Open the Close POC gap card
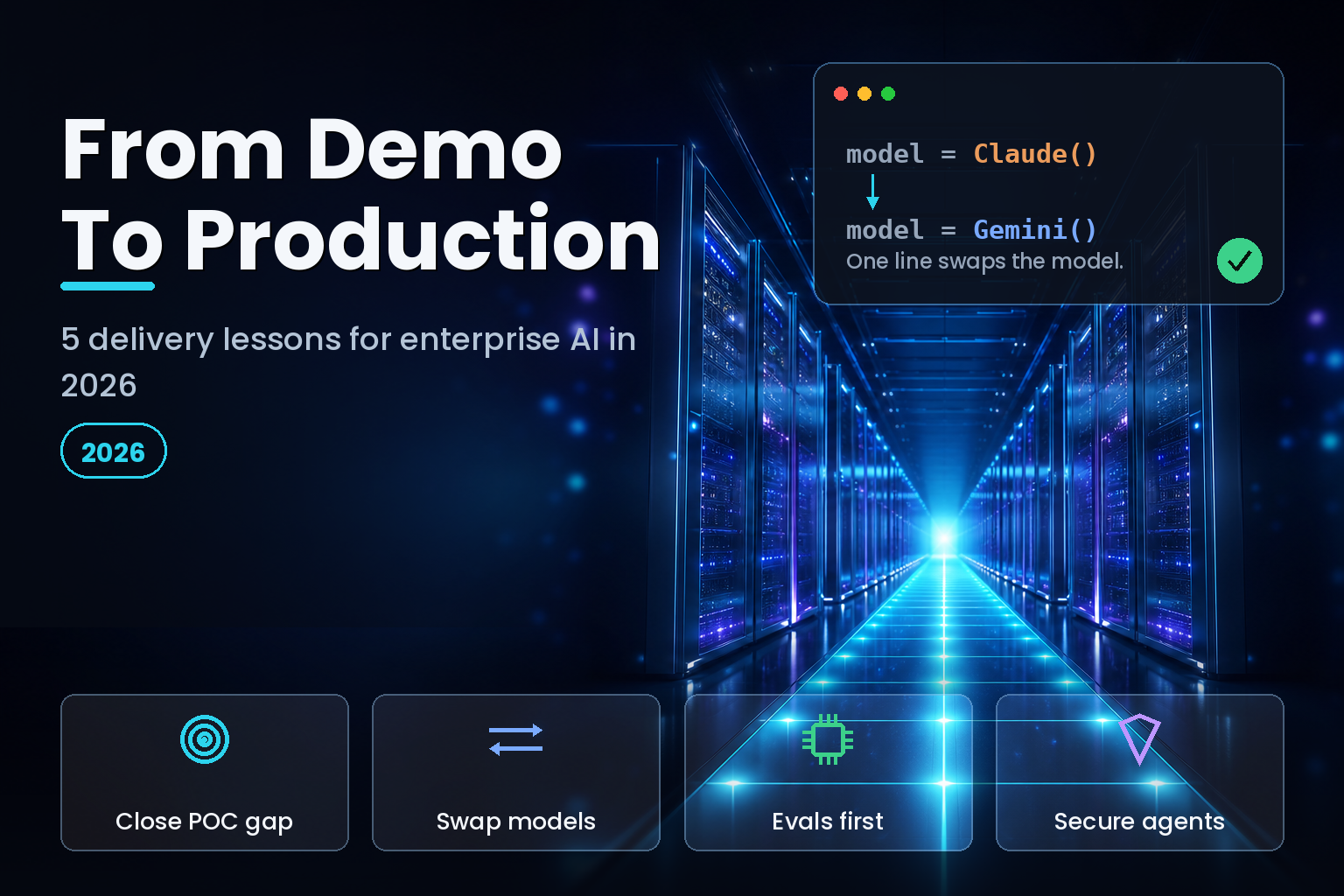This screenshot has height=896, width=1344. coord(205,773)
